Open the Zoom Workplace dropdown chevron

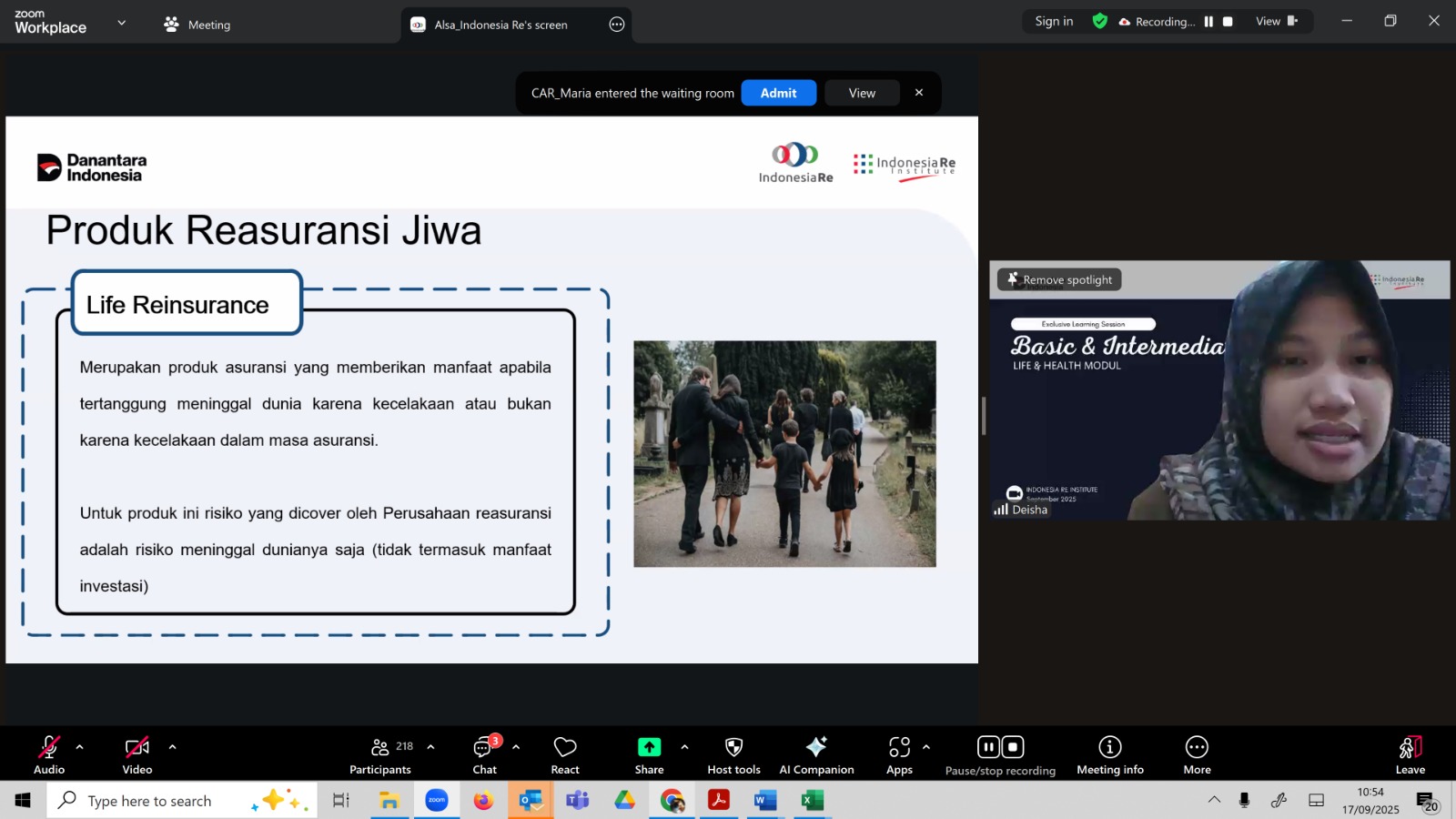pyautogui.click(x=122, y=23)
